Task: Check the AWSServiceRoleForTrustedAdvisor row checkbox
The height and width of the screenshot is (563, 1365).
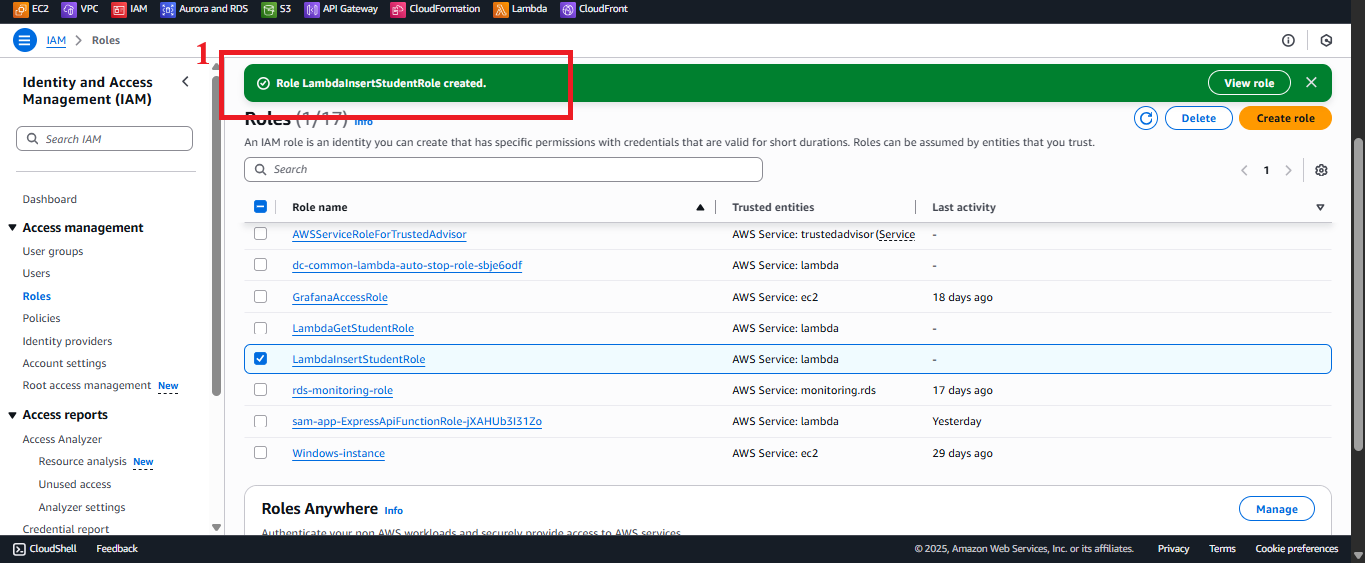Action: (260, 234)
